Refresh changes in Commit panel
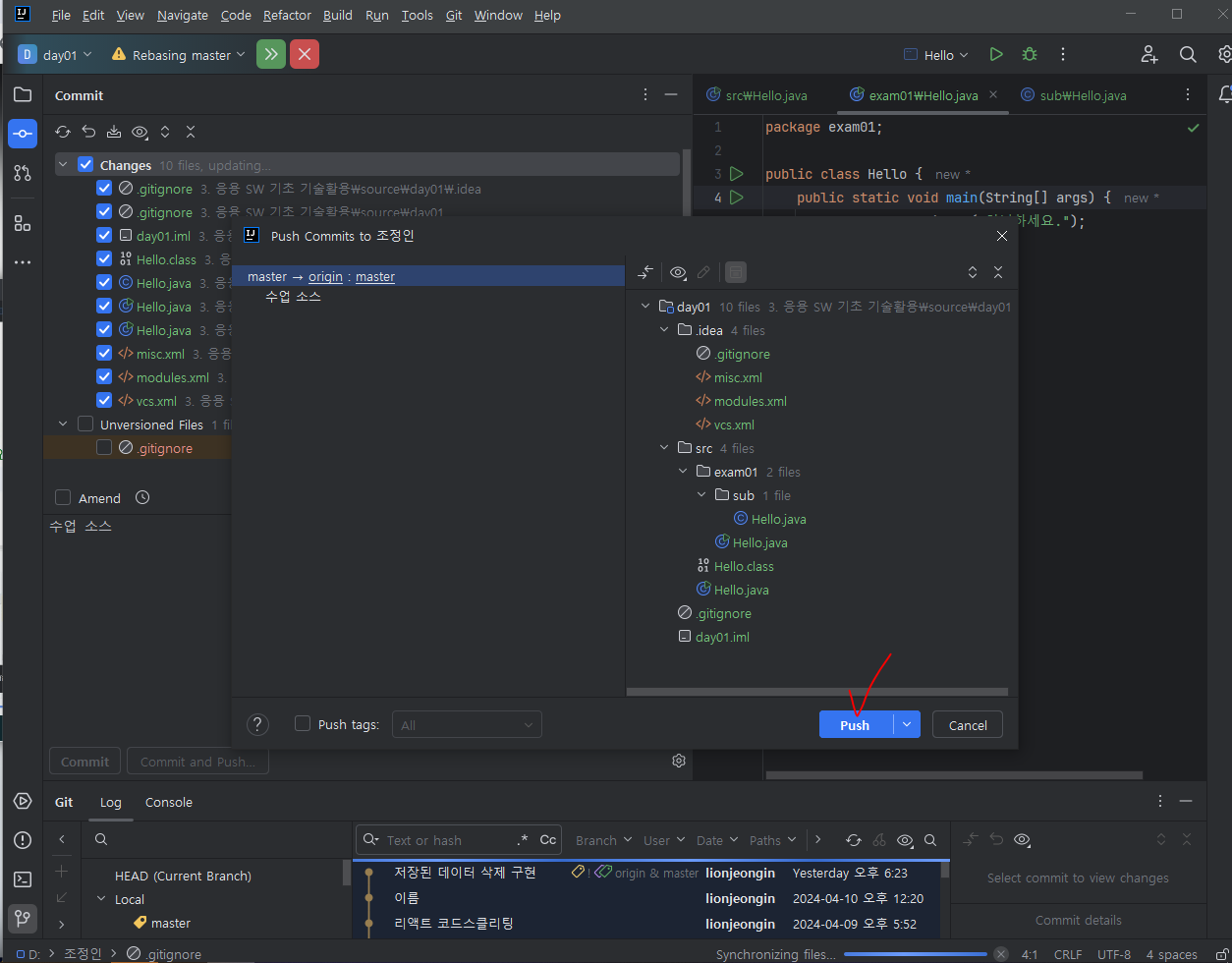Image resolution: width=1232 pixels, height=963 pixels. (63, 132)
